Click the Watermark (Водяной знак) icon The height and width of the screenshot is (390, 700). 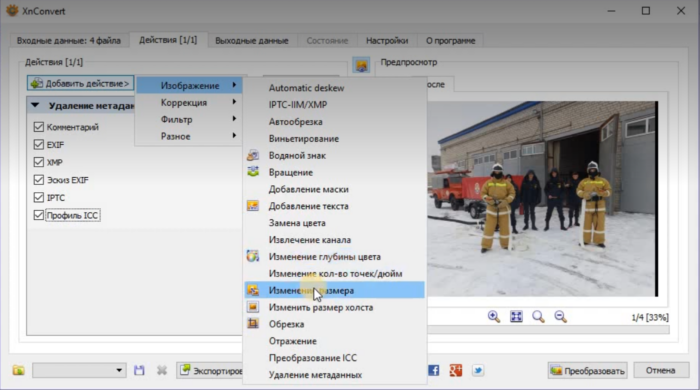point(253,155)
